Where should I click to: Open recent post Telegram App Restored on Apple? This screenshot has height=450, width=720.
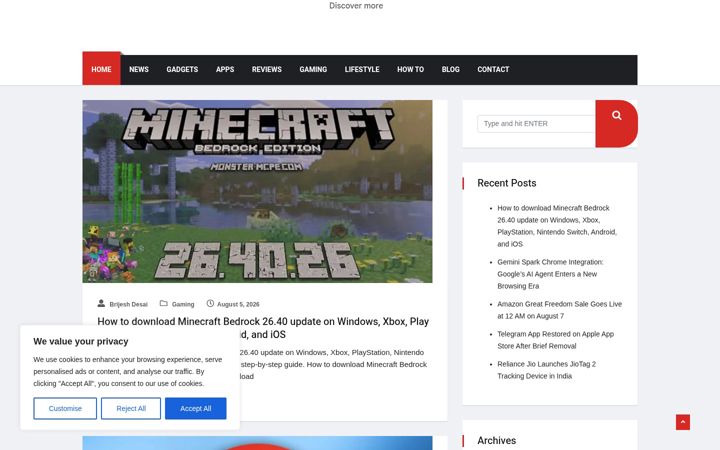pos(556,340)
